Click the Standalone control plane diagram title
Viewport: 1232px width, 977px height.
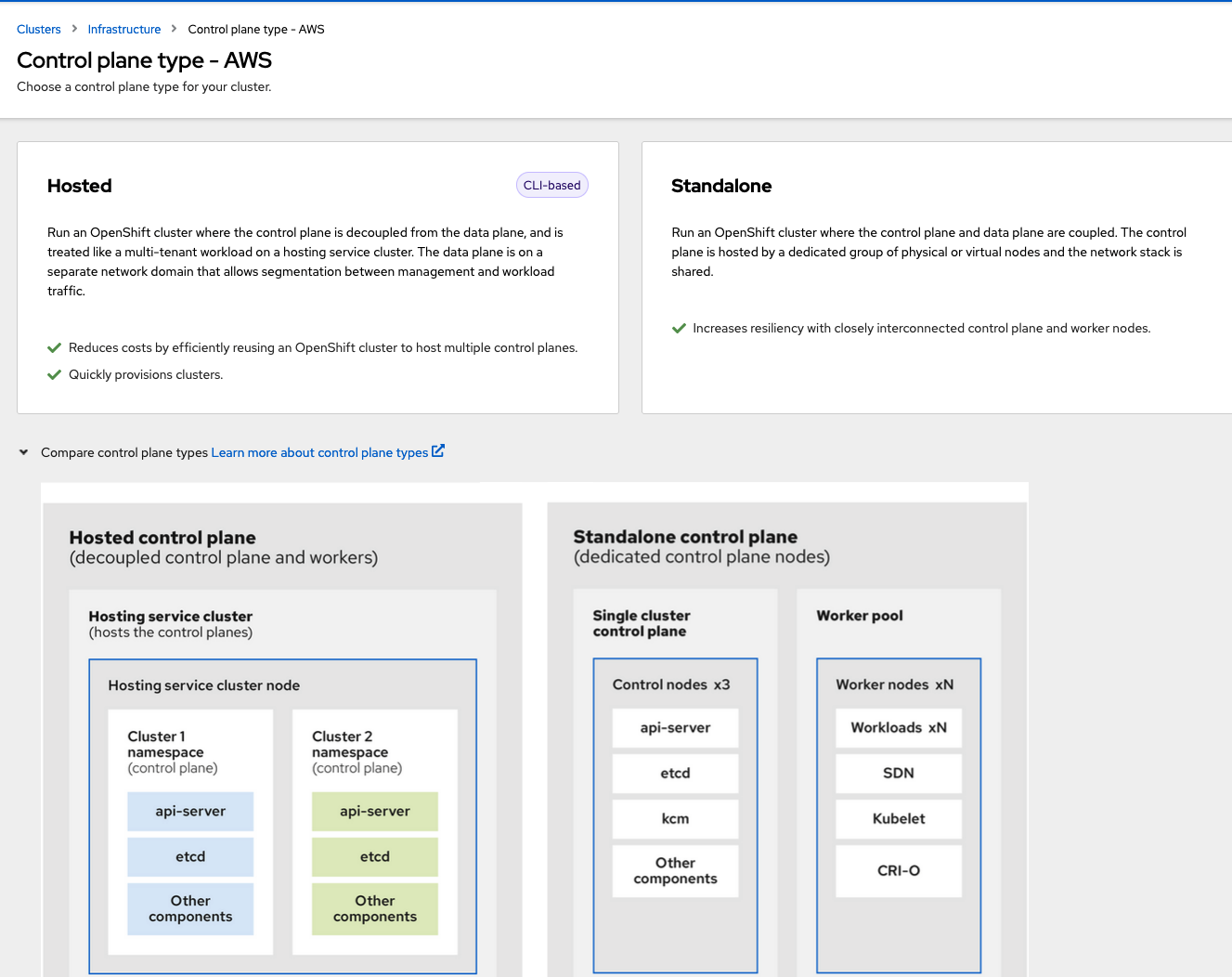pyautogui.click(x=685, y=537)
